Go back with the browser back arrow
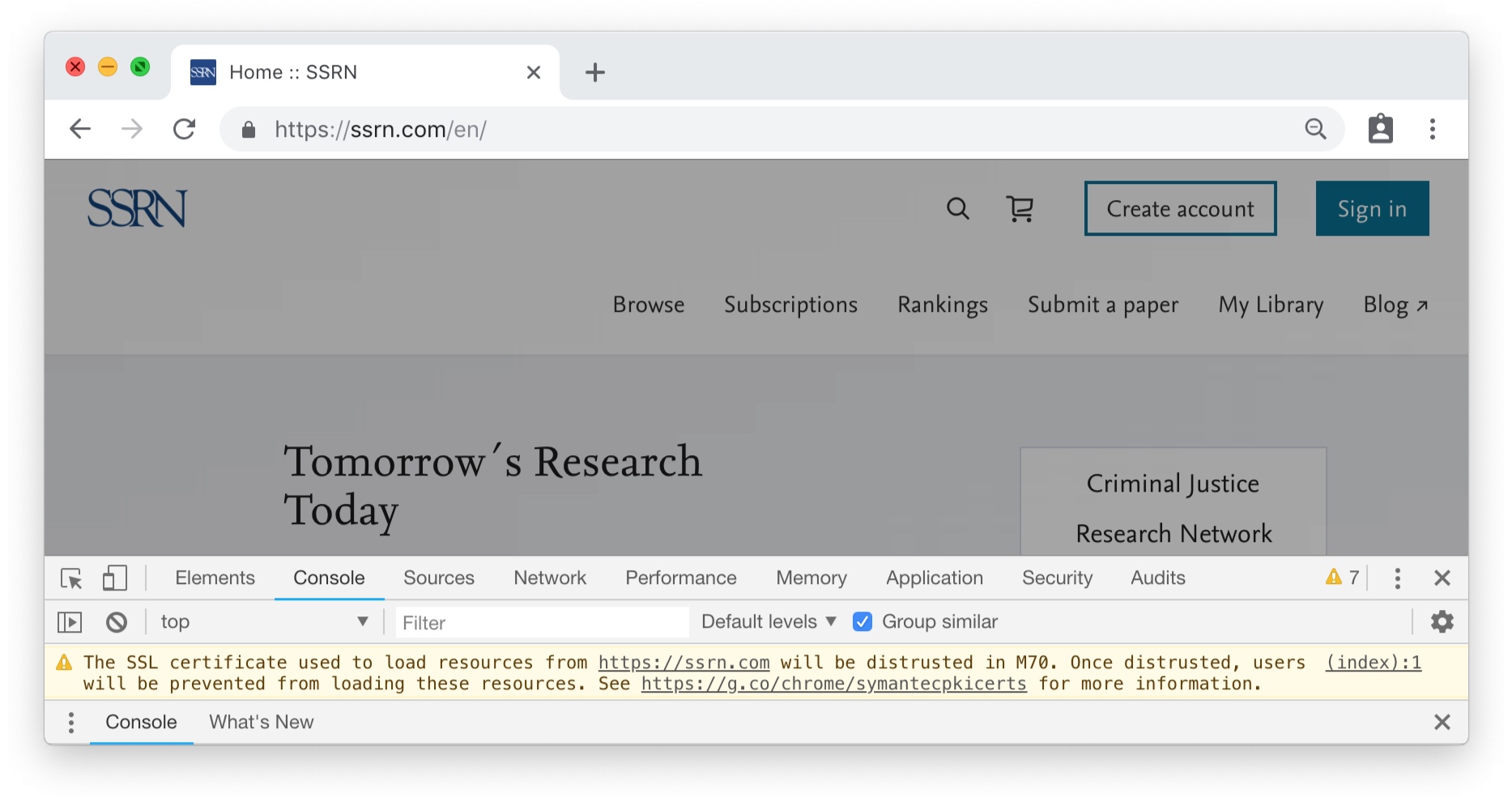The image size is (1512, 802). [80, 129]
